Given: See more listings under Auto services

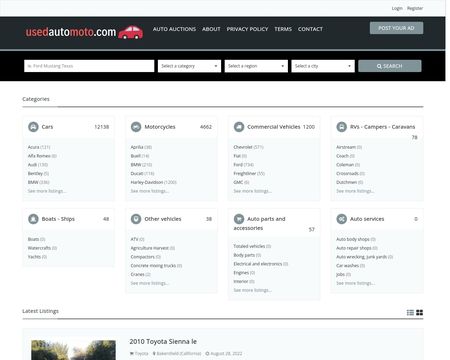Looking at the screenshot, I should [355, 283].
